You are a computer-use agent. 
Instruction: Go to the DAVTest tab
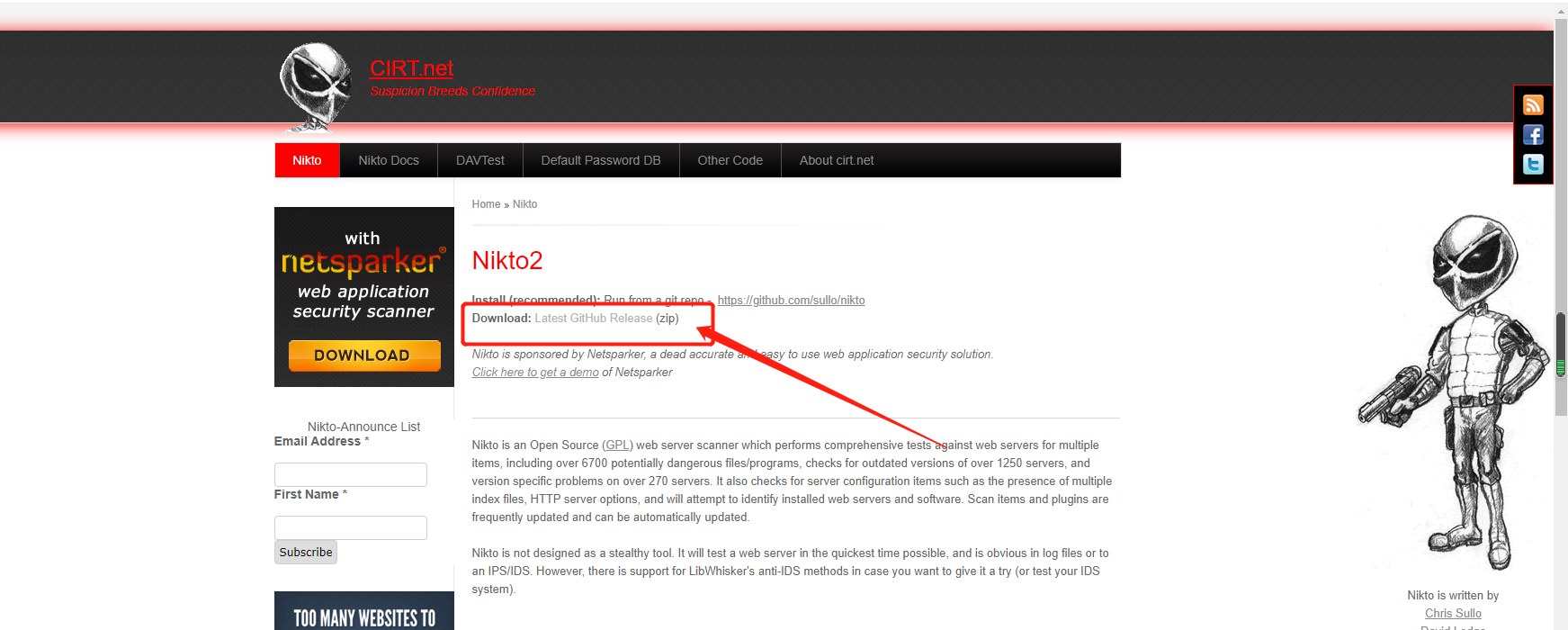(480, 160)
